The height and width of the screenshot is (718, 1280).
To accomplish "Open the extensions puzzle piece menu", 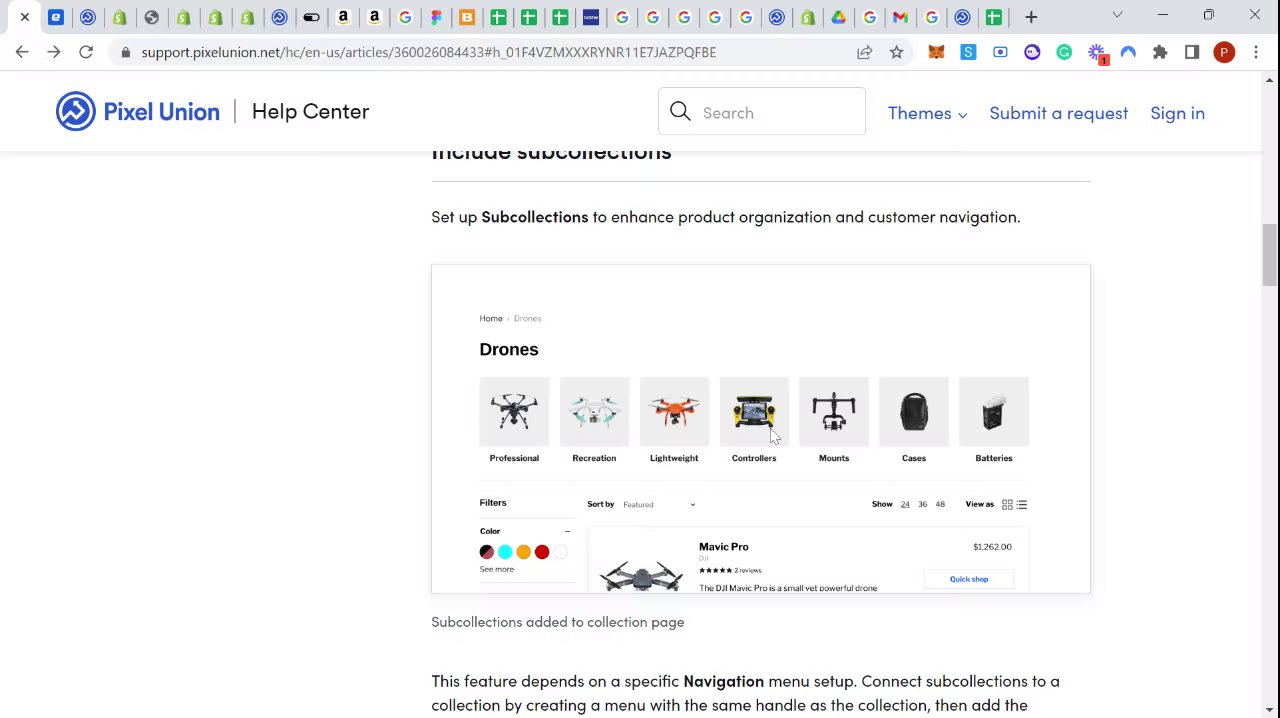I will 1160,52.
